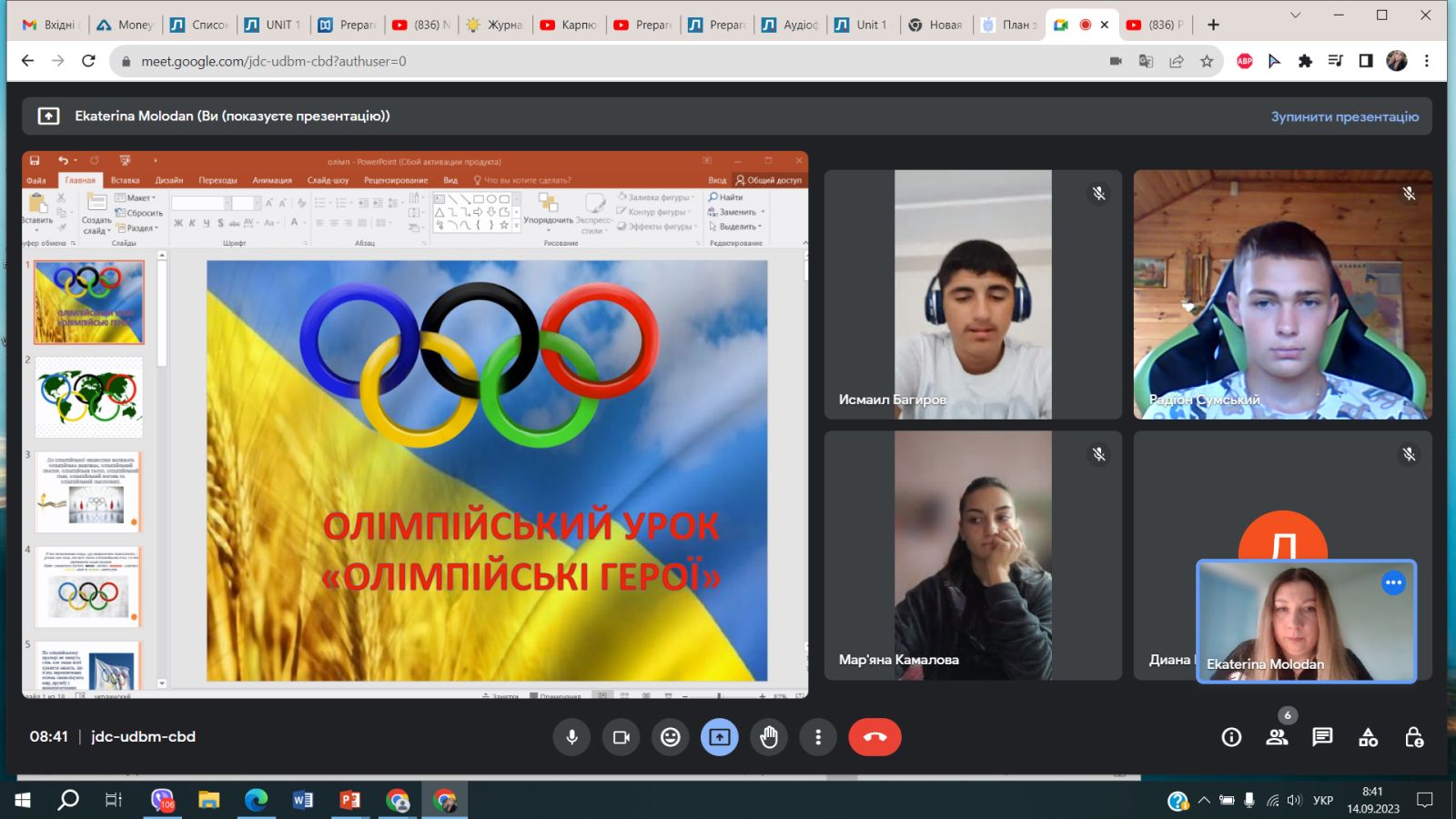Click Зупинити презентацію link
This screenshot has width=1456, height=819.
1344,116
